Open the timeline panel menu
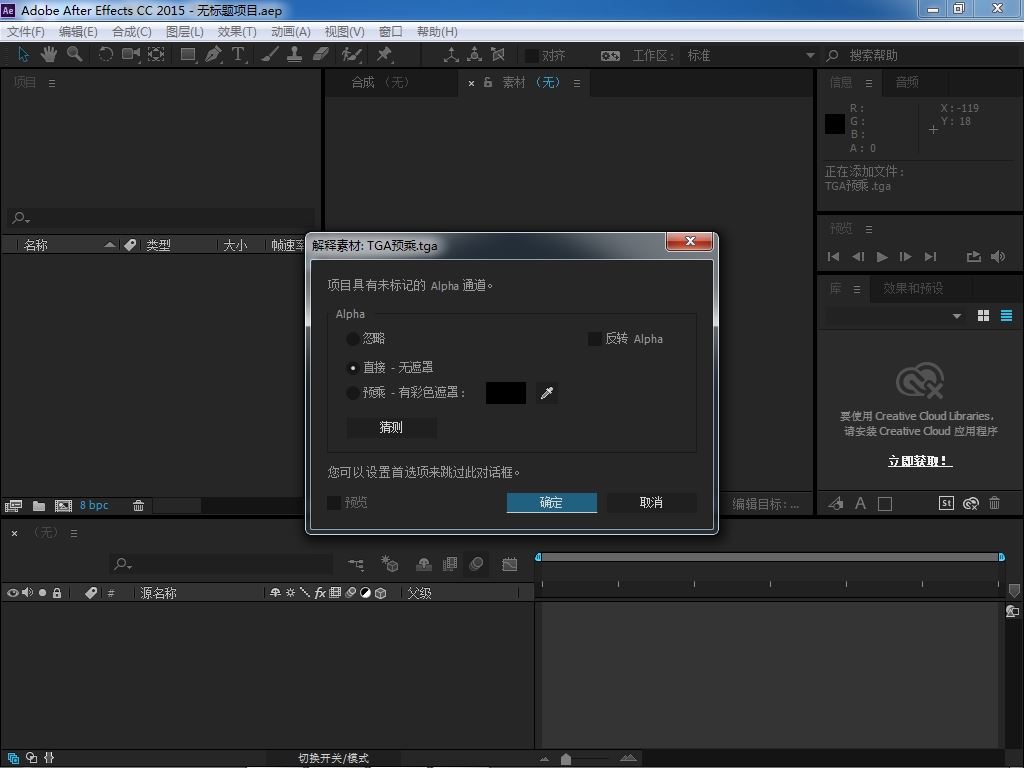The height and width of the screenshot is (768, 1024). [74, 534]
